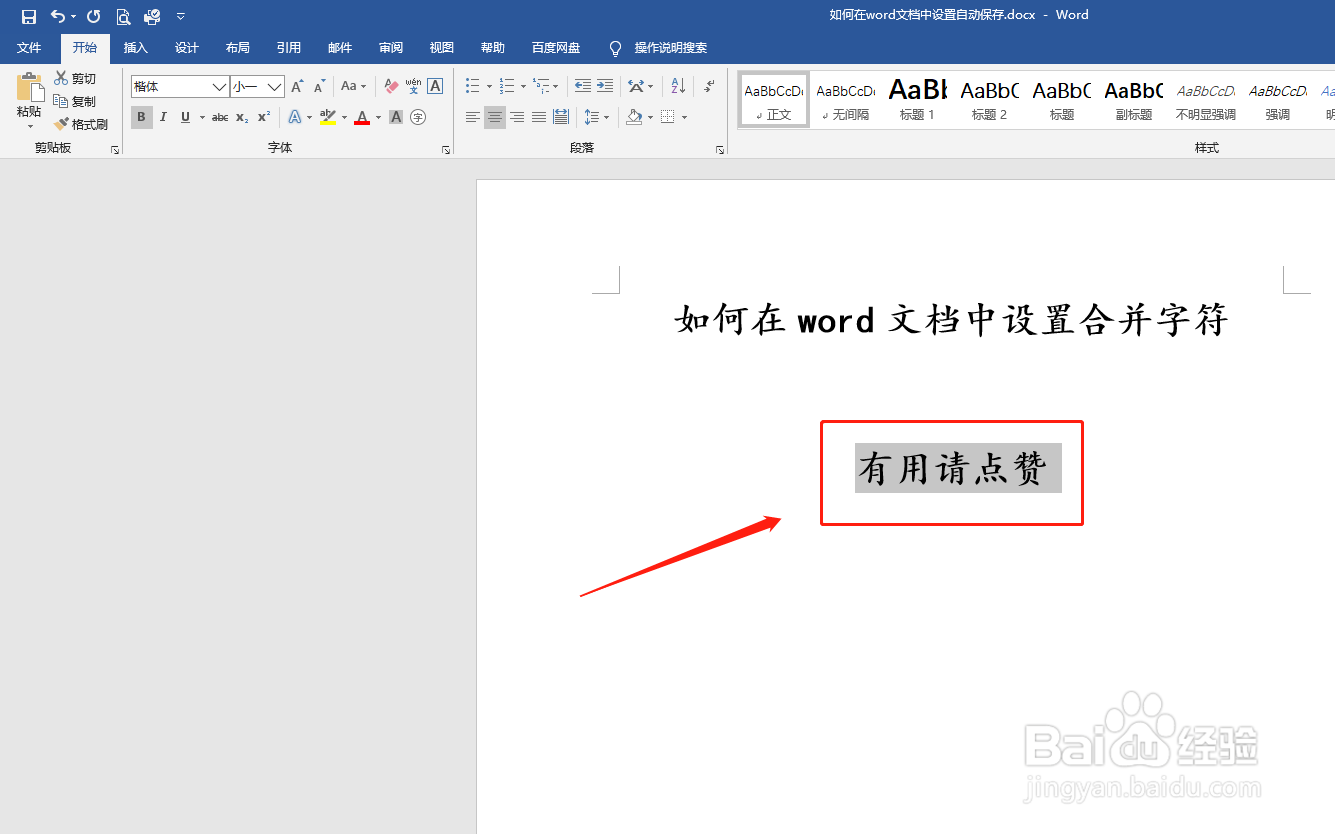This screenshot has width=1335, height=834.
Task: Switch to the 审阅 (Review) tab
Action: click(x=391, y=48)
